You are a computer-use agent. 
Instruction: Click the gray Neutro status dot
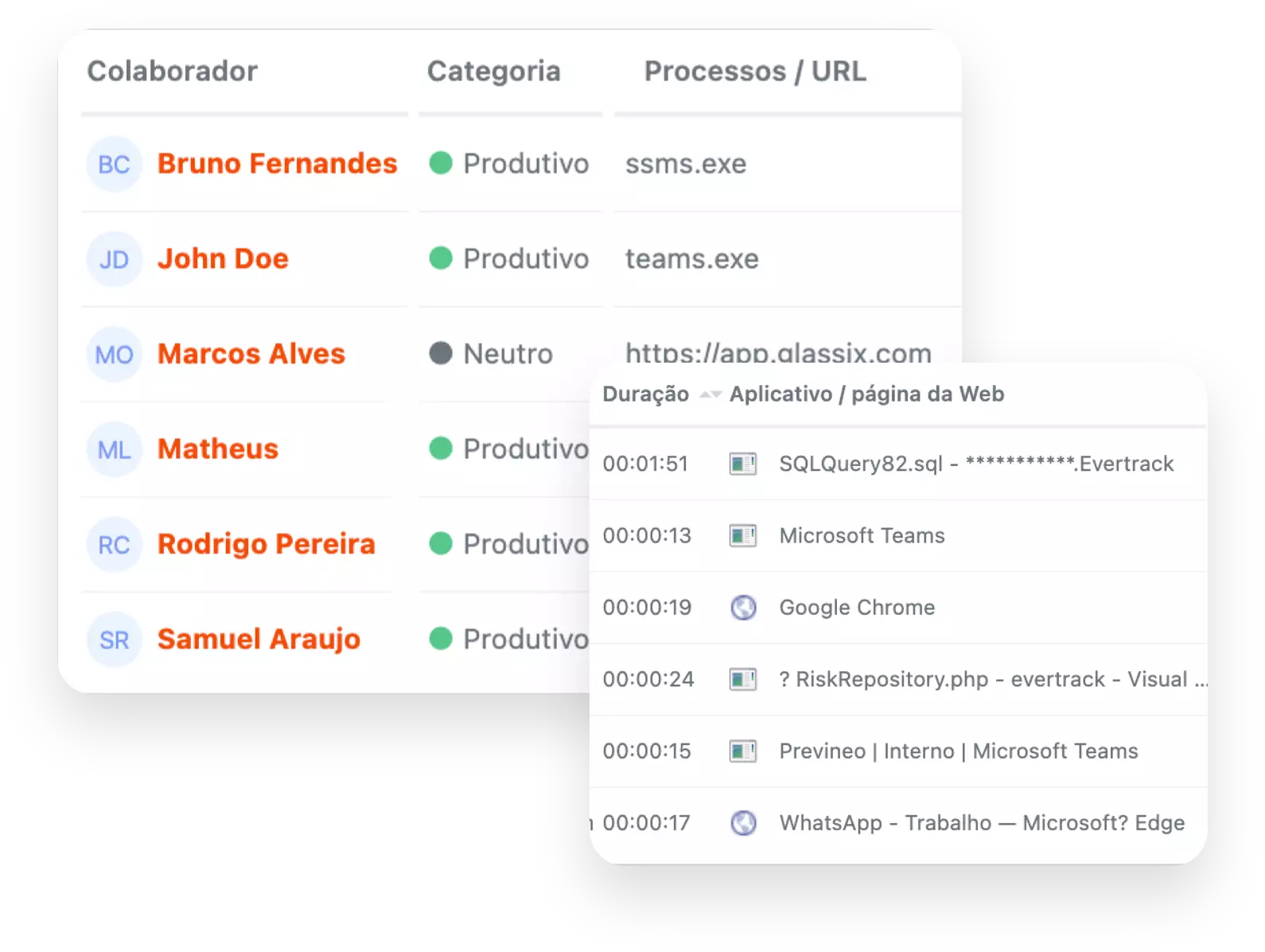tap(441, 353)
